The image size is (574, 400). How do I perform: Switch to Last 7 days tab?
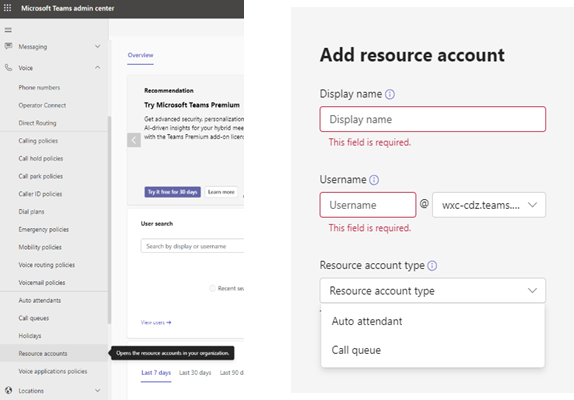click(156, 373)
